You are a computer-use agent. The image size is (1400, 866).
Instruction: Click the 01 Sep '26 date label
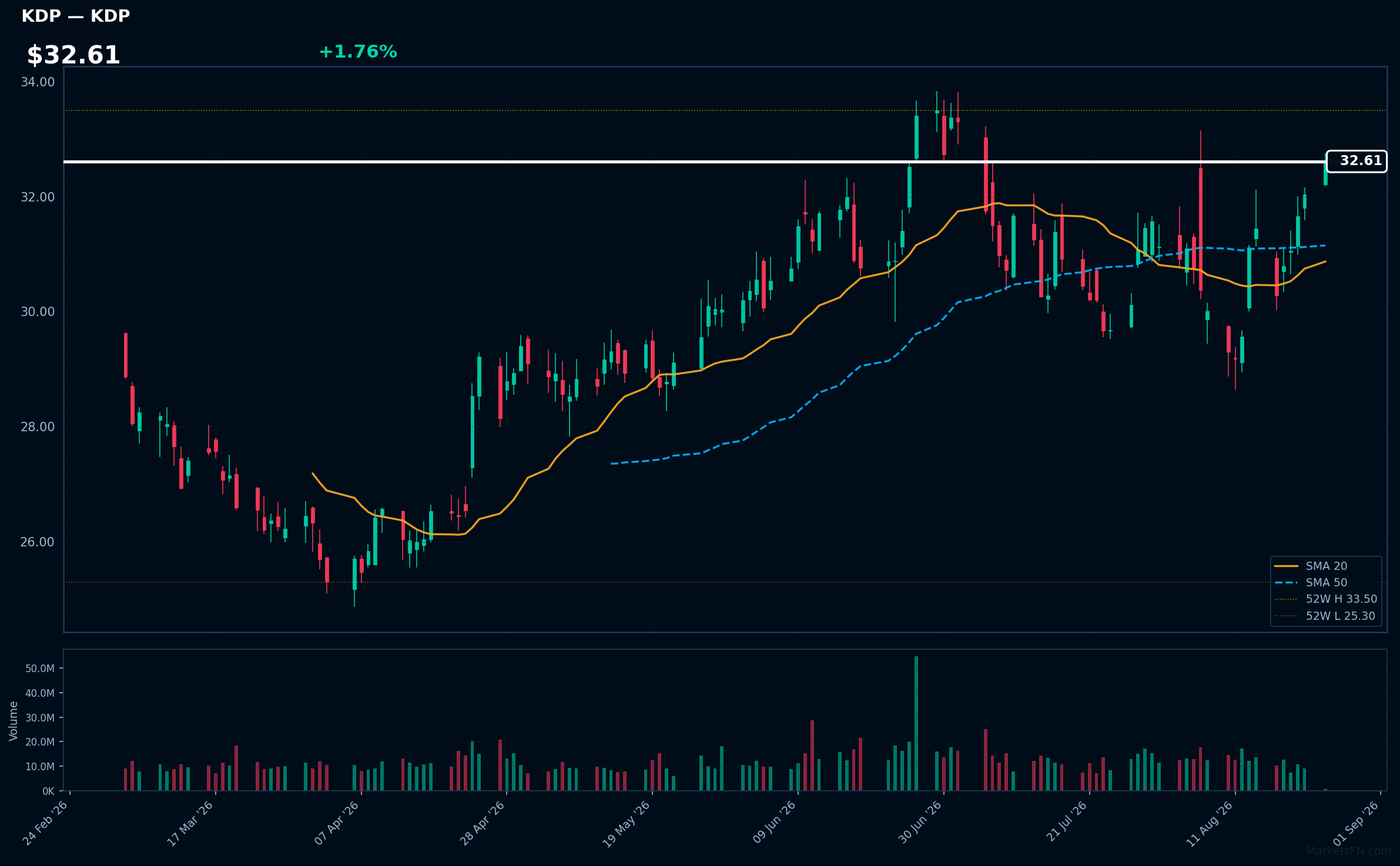click(1356, 823)
